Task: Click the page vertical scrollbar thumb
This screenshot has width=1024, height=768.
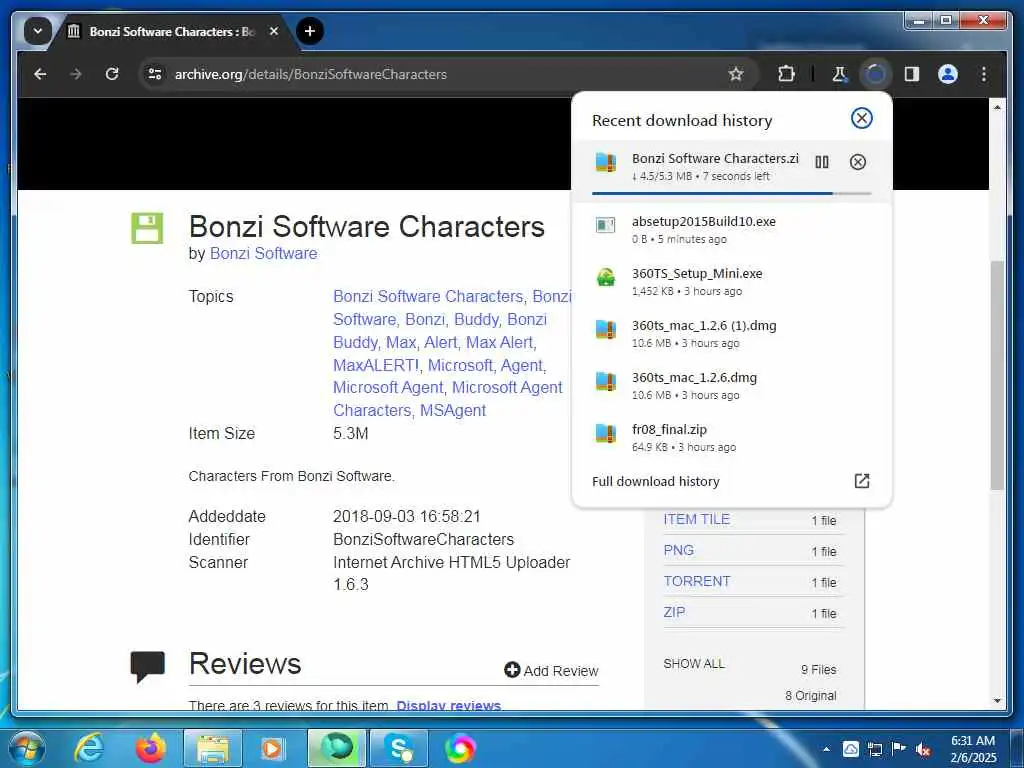Action: (x=997, y=376)
